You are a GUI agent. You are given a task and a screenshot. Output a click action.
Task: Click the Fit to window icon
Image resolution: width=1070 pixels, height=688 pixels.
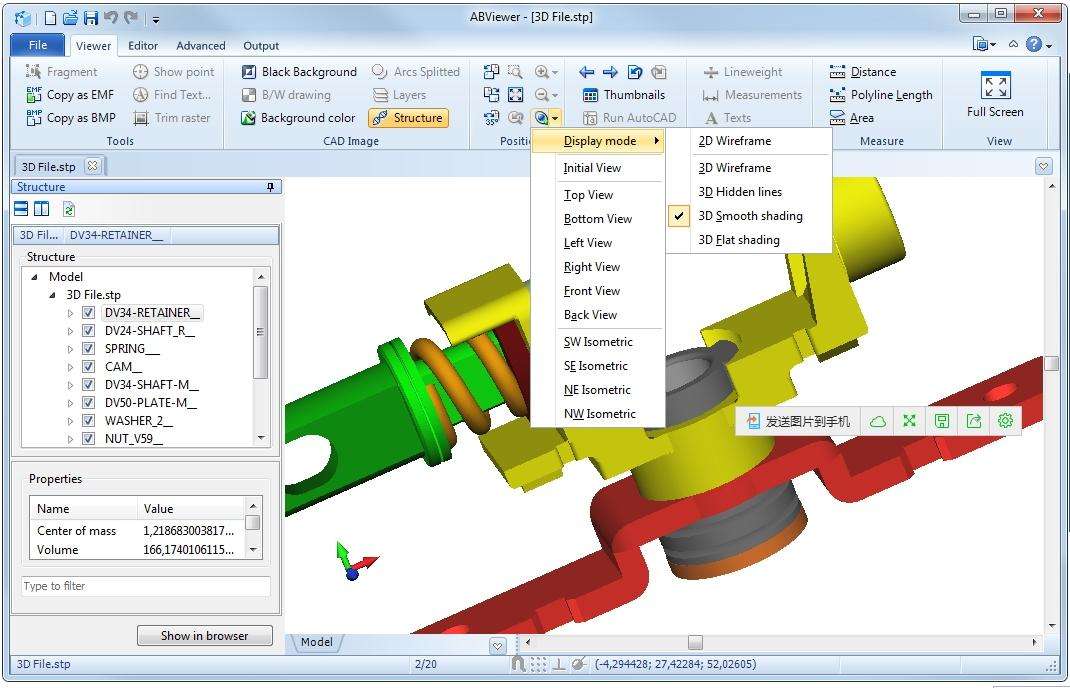516,95
